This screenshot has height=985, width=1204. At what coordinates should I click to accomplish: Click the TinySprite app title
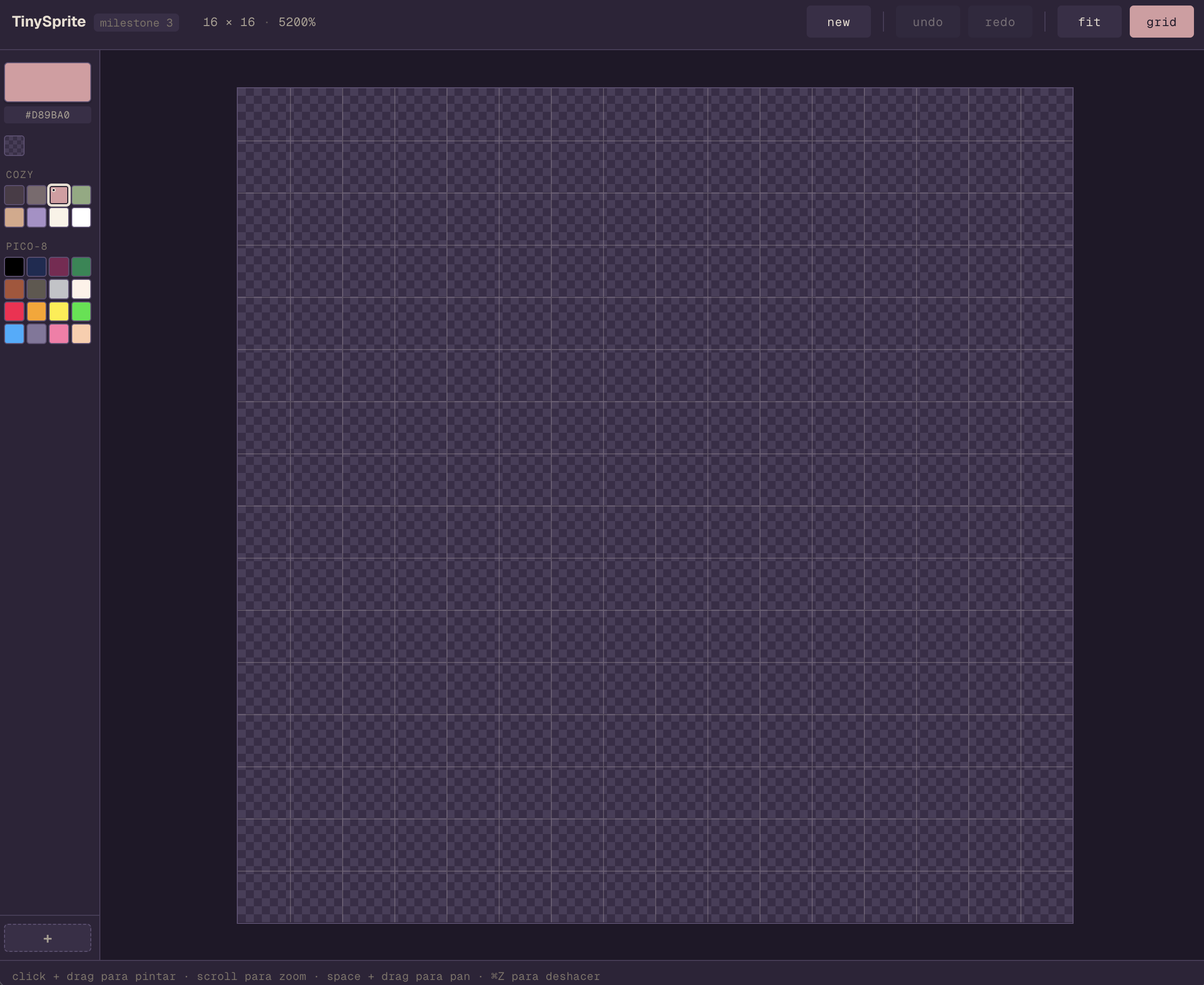tap(49, 22)
